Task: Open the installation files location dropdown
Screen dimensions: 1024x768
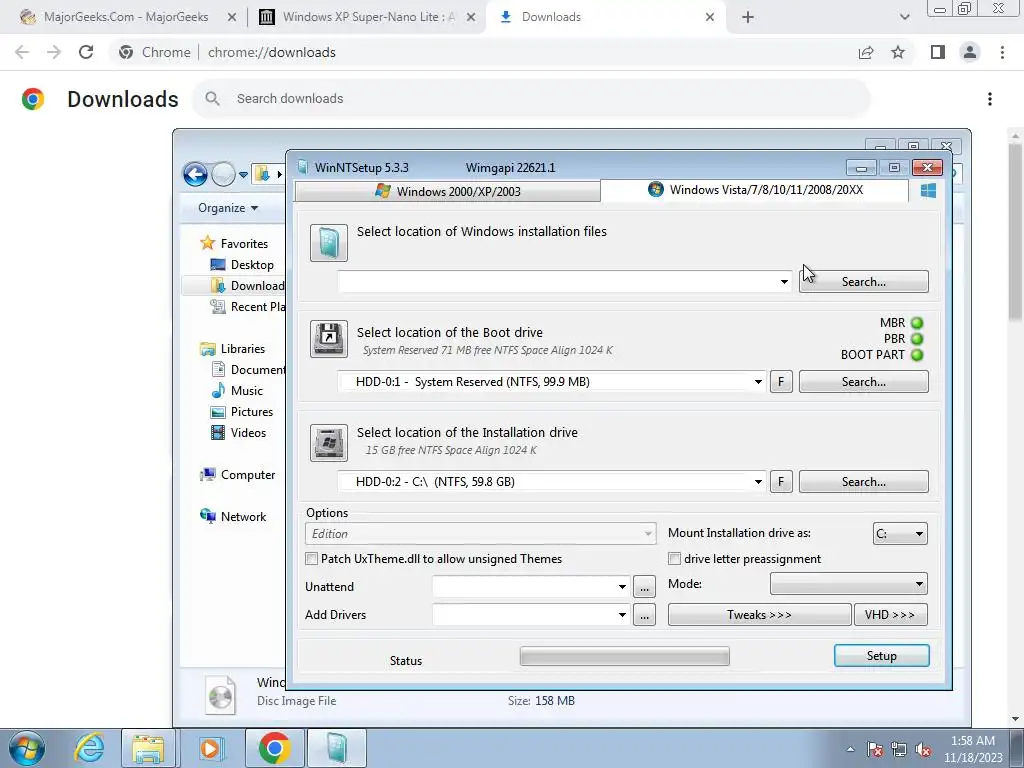Action: point(784,282)
